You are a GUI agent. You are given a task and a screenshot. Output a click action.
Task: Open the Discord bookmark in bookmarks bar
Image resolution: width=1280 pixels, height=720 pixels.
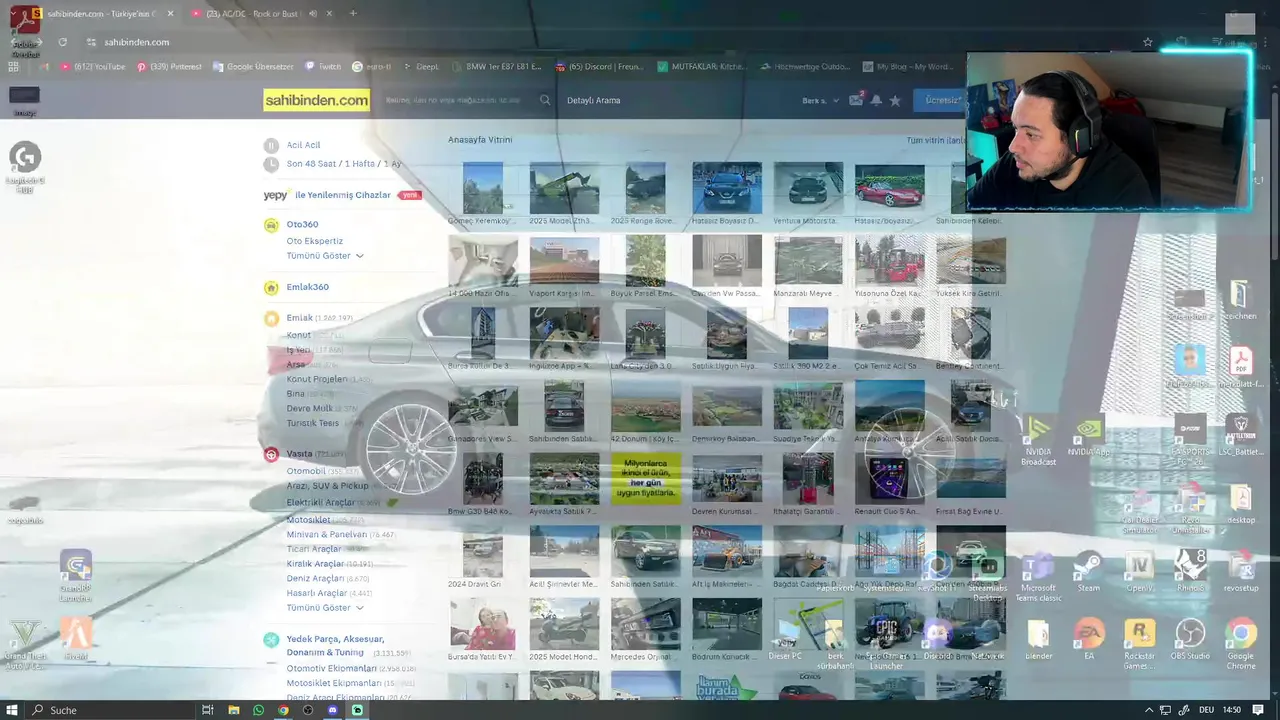(599, 67)
